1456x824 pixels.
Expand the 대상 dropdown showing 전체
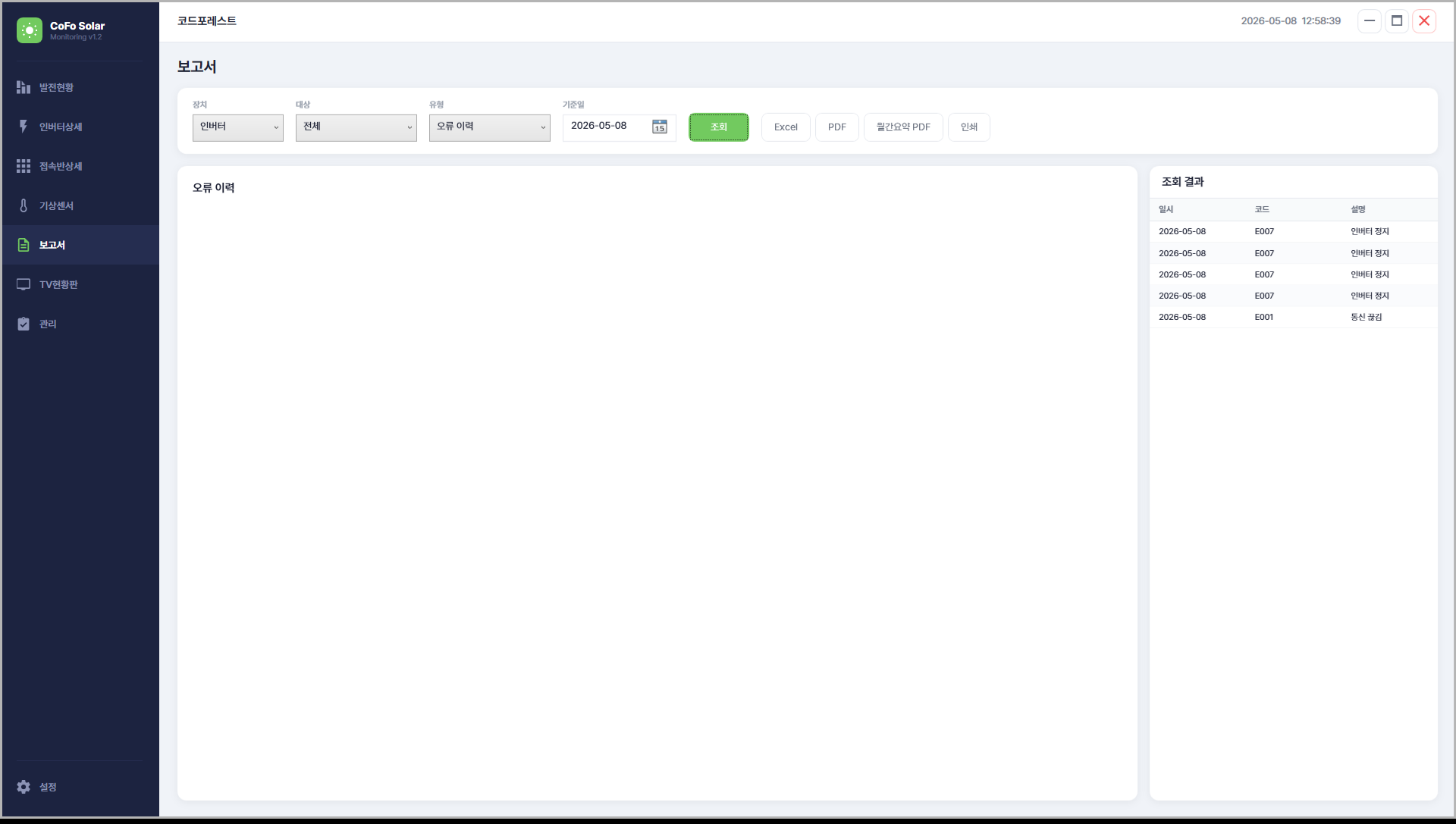pos(356,127)
